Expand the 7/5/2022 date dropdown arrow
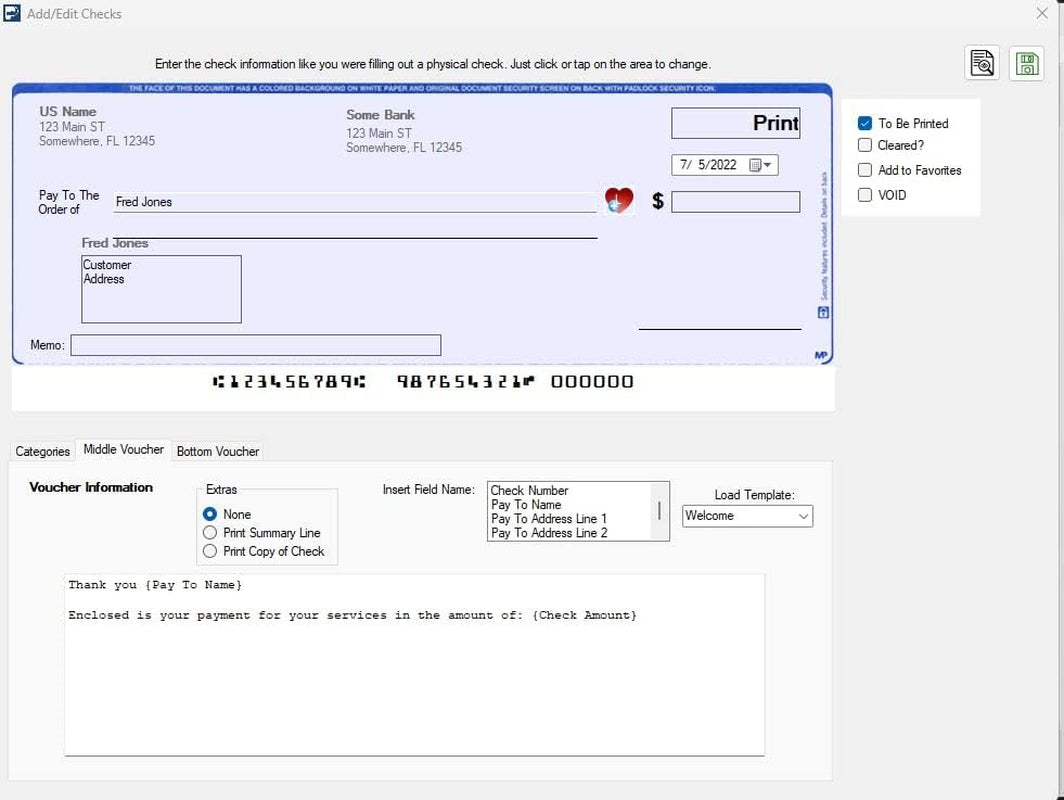 click(767, 165)
